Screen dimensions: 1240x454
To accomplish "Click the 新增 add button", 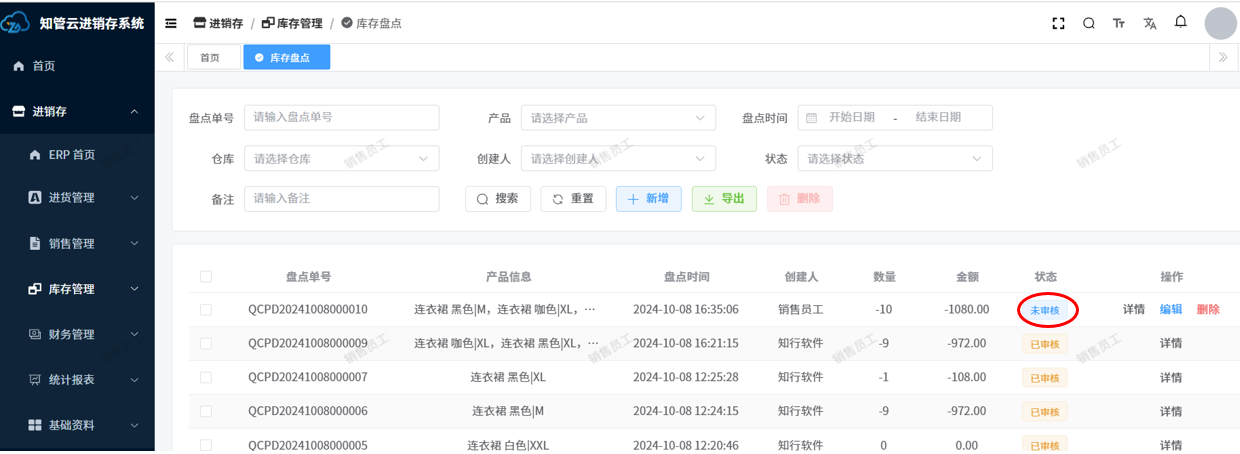I will point(648,199).
